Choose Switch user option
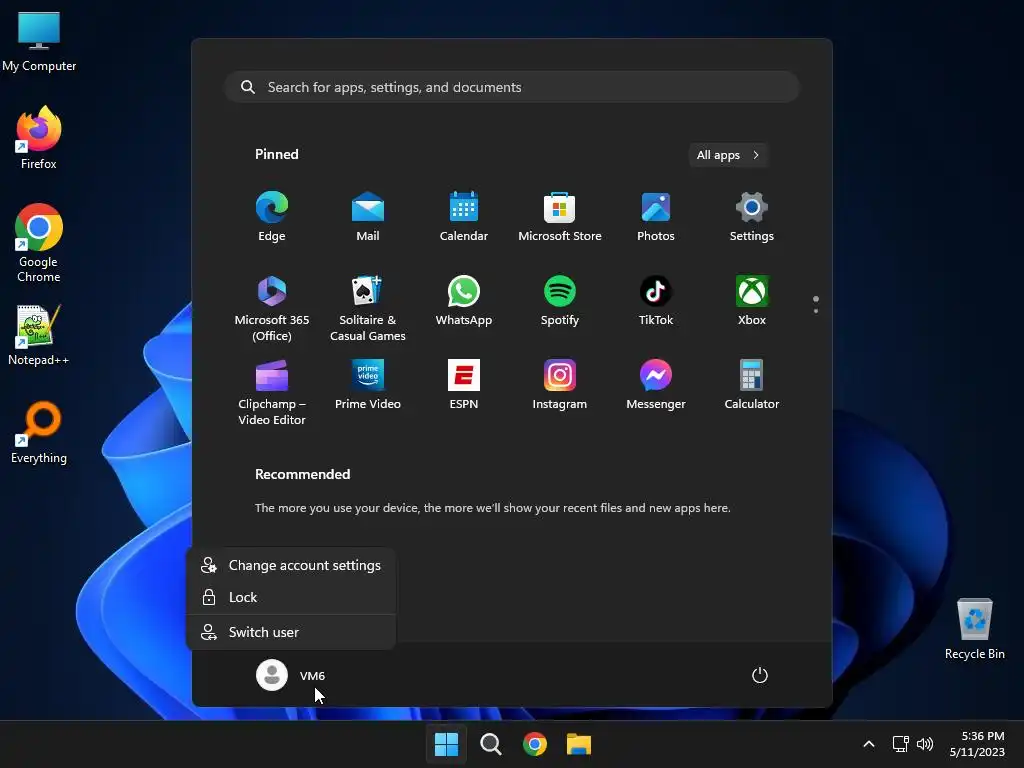This screenshot has height=768, width=1024. (x=291, y=632)
